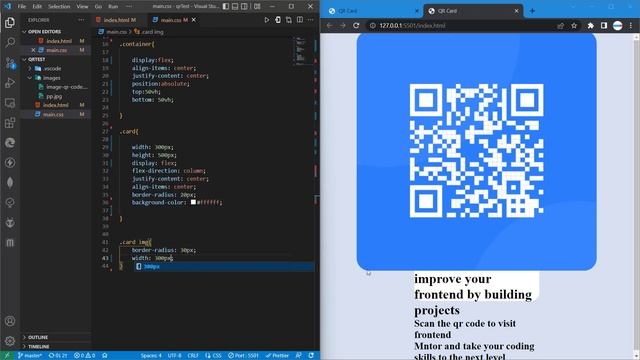
Task: Click Synchronize Changes in status bar
Action: tap(58, 356)
